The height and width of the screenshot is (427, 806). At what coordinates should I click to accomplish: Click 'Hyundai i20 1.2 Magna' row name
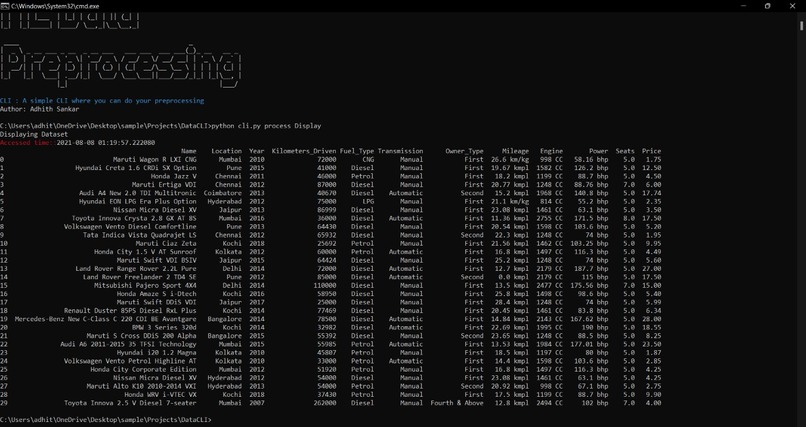[x=157, y=352]
